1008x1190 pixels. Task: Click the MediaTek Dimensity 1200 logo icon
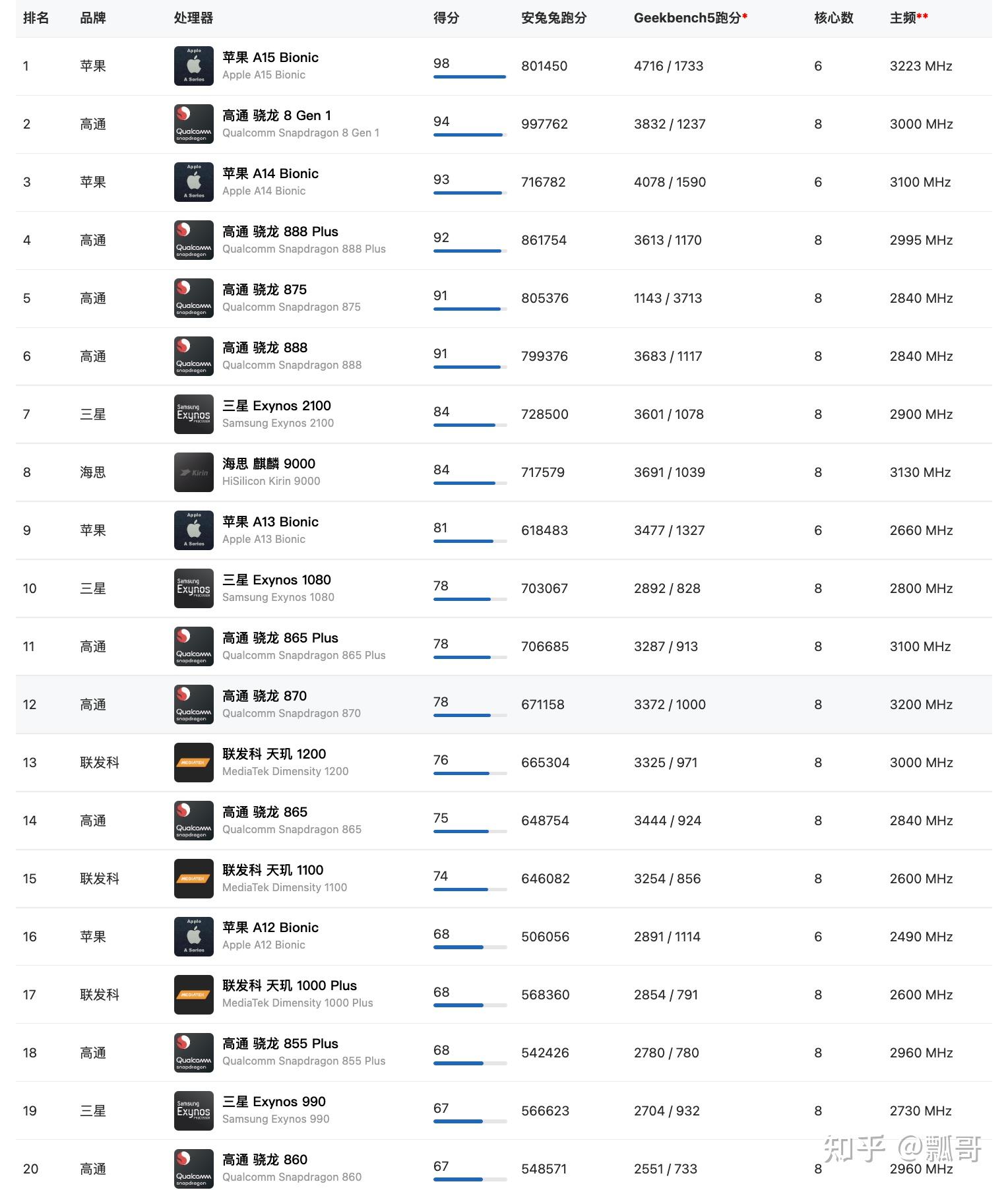point(193,763)
